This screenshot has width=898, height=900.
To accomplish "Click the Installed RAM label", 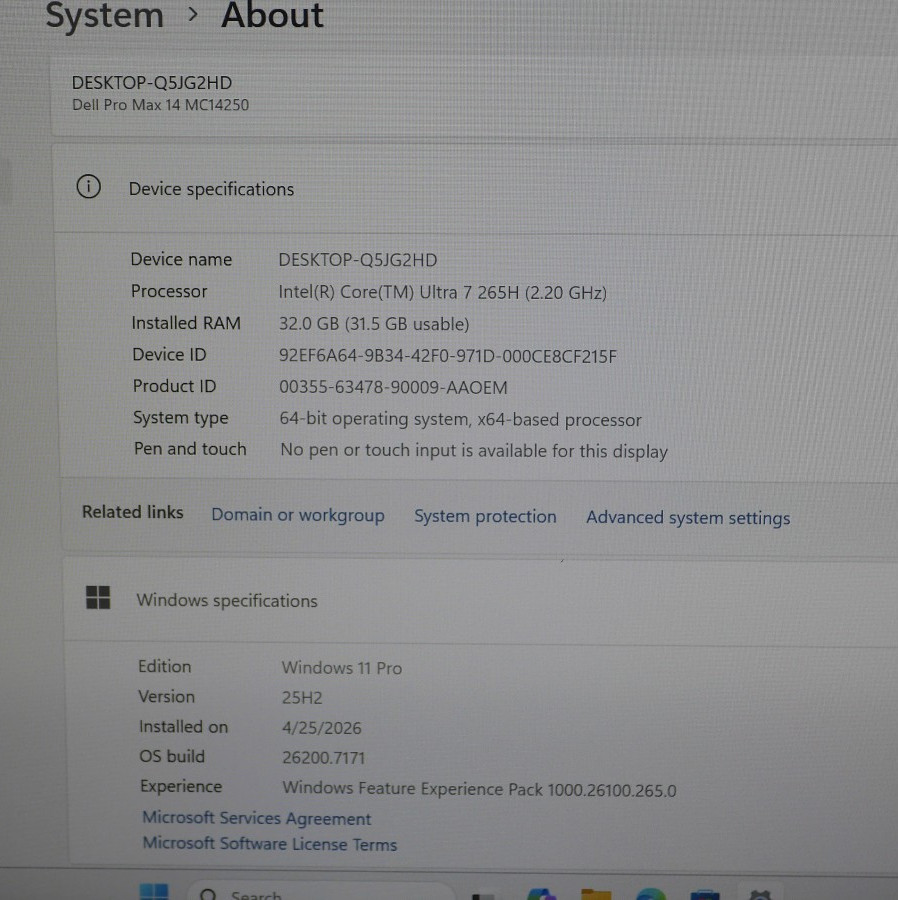I will 186,323.
